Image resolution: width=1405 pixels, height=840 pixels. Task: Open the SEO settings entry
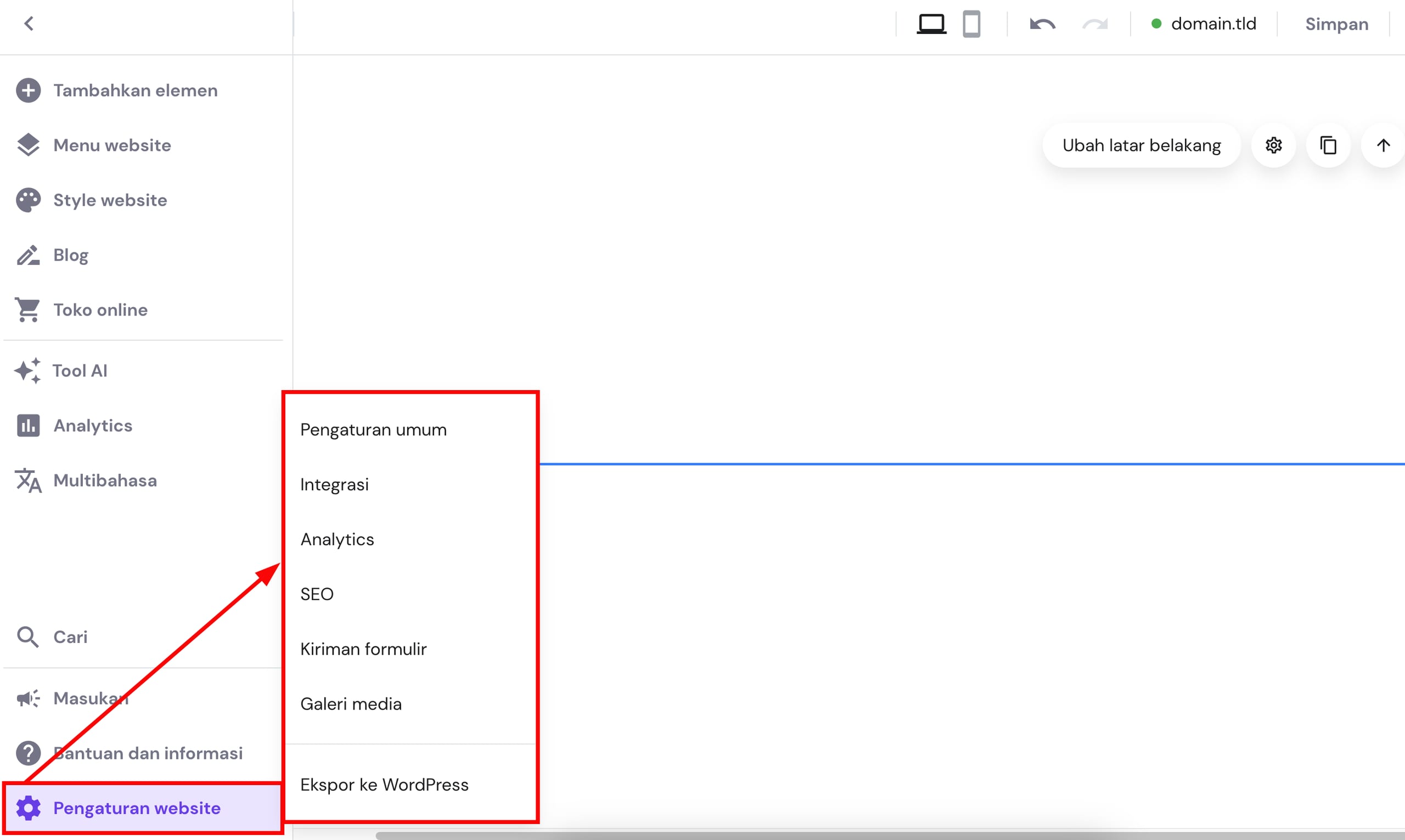pos(317,593)
